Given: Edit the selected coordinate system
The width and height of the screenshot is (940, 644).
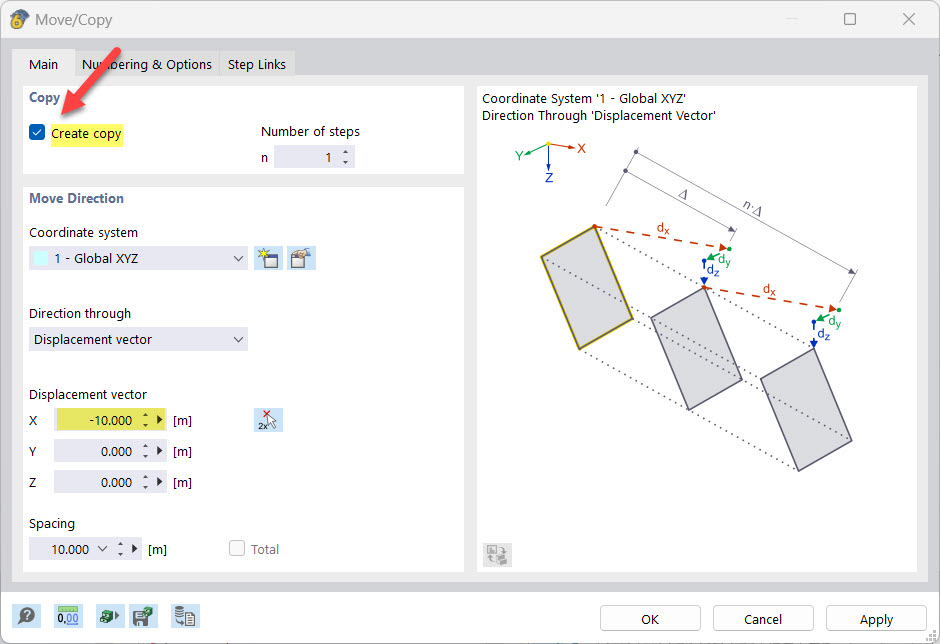Looking at the screenshot, I should (300, 258).
